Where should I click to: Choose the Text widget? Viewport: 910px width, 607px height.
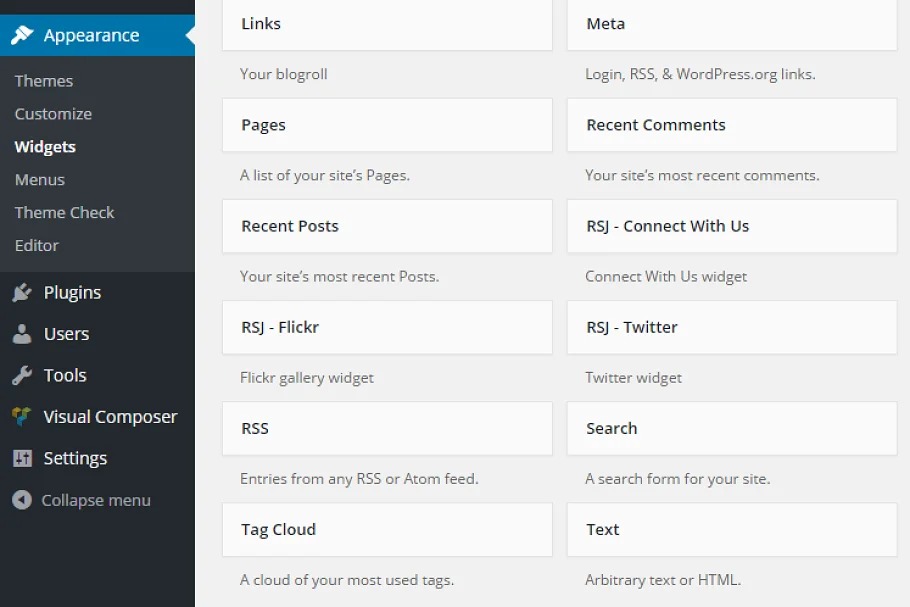click(731, 530)
